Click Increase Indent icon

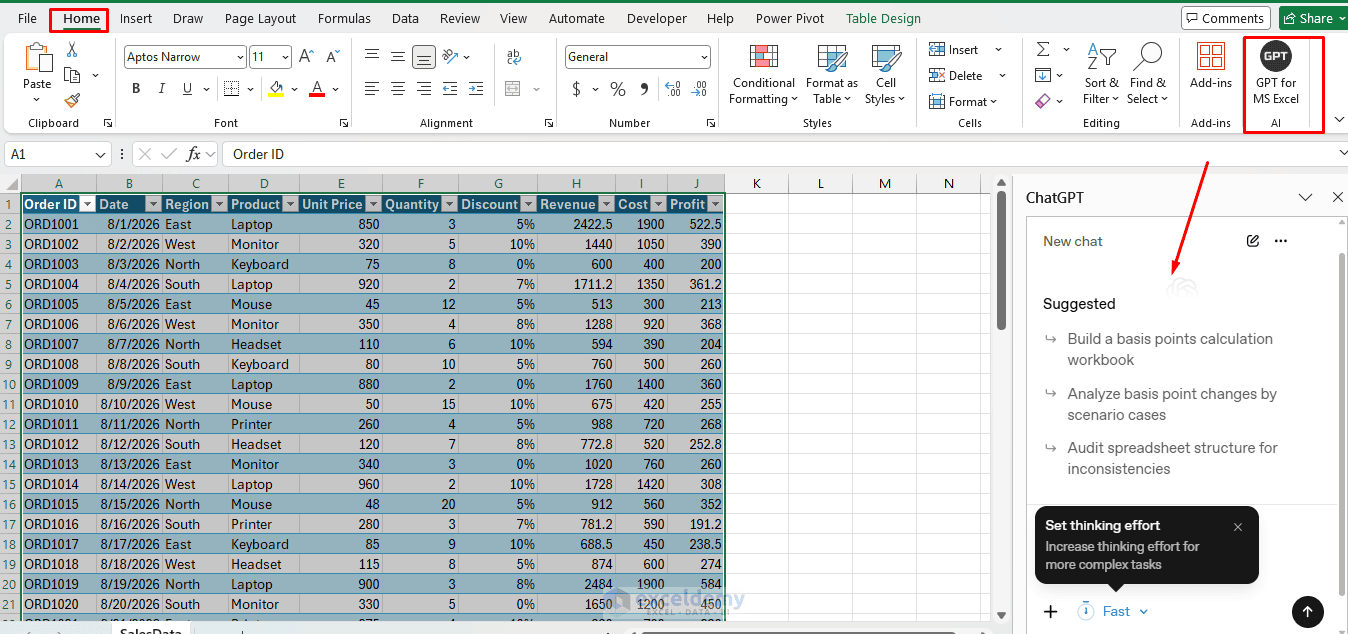tap(476, 89)
